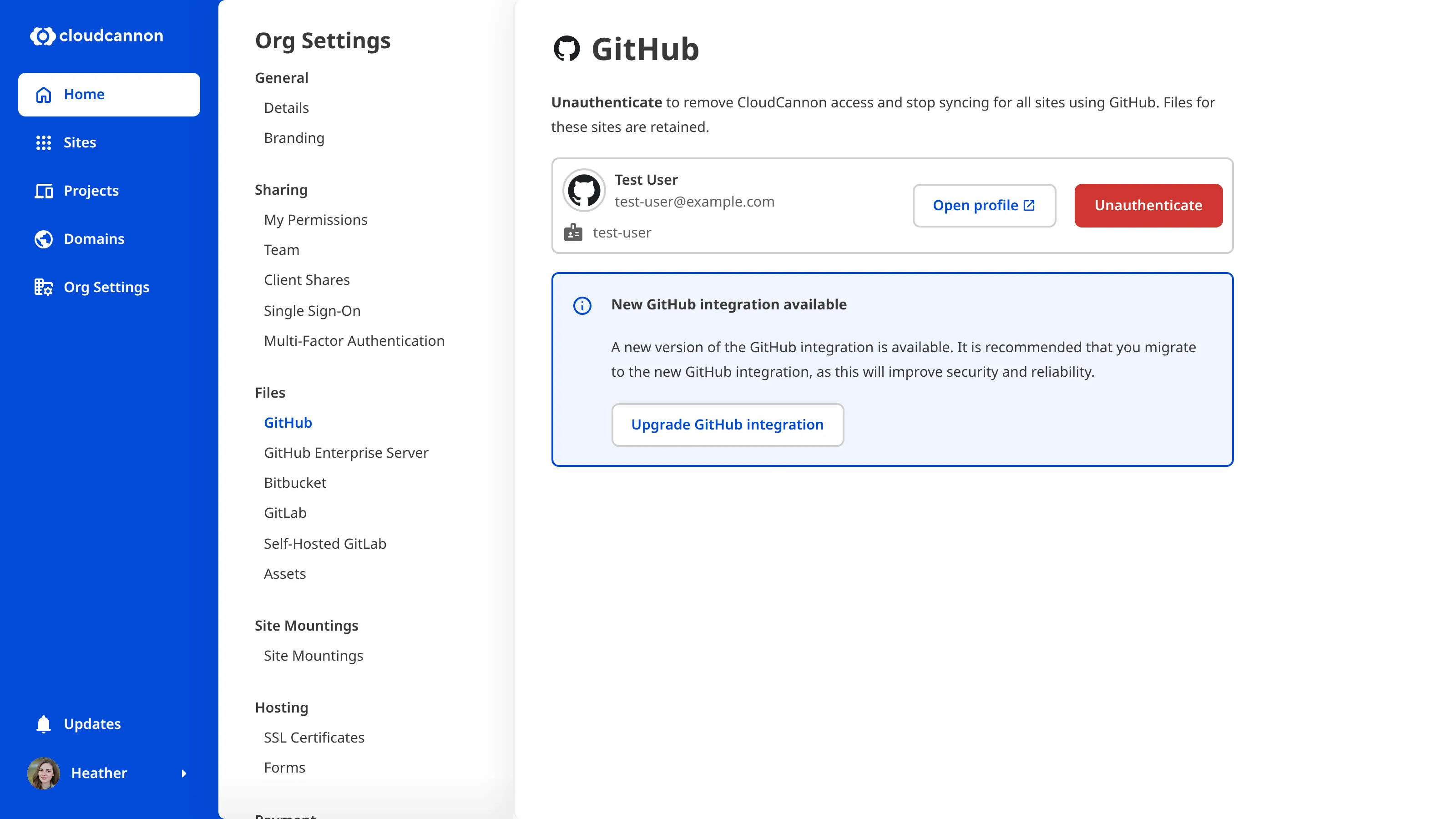Open profile in external window

pos(984,205)
